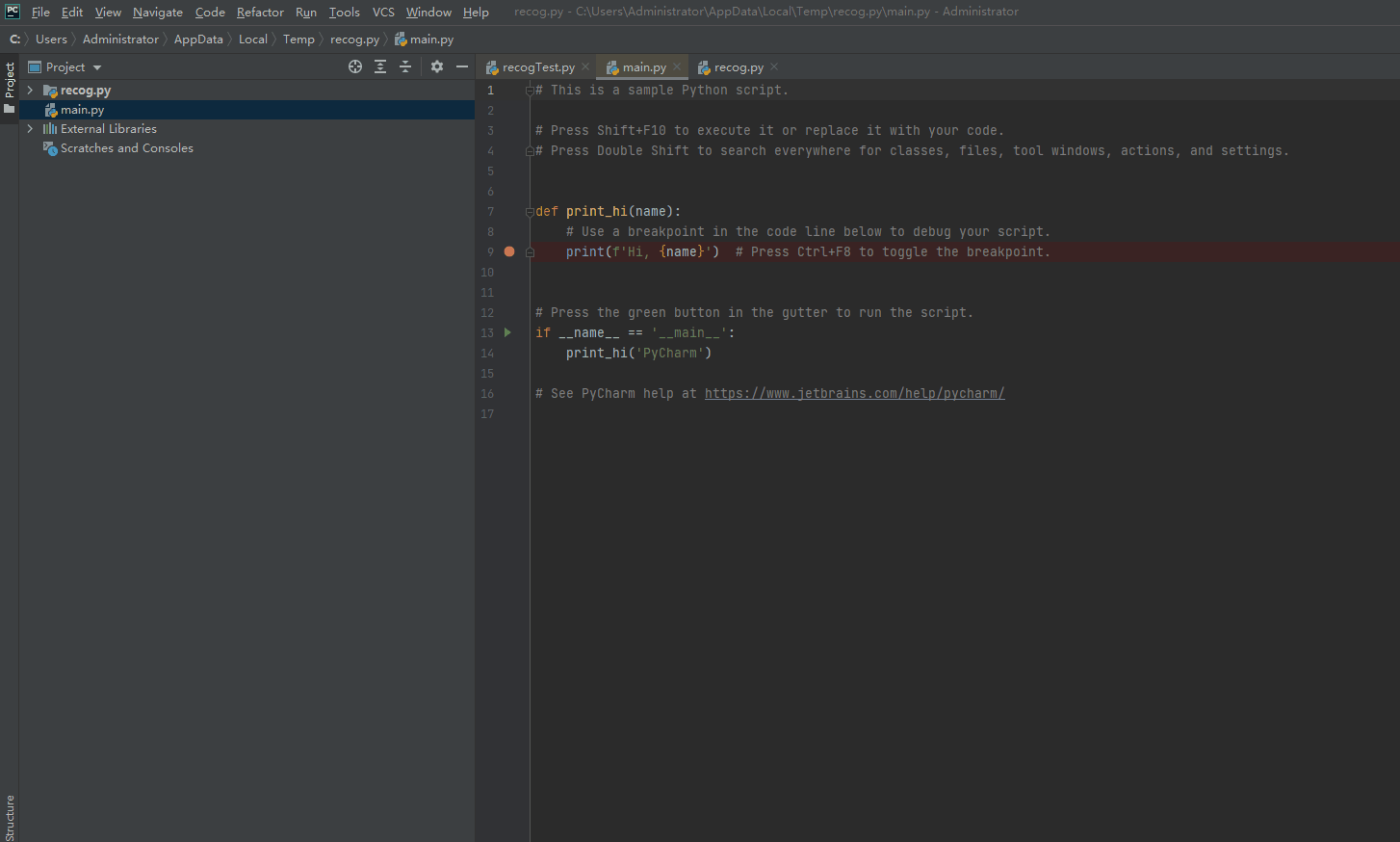Click Administrator breadcrumb segment
This screenshot has height=842, width=1400.
[120, 39]
